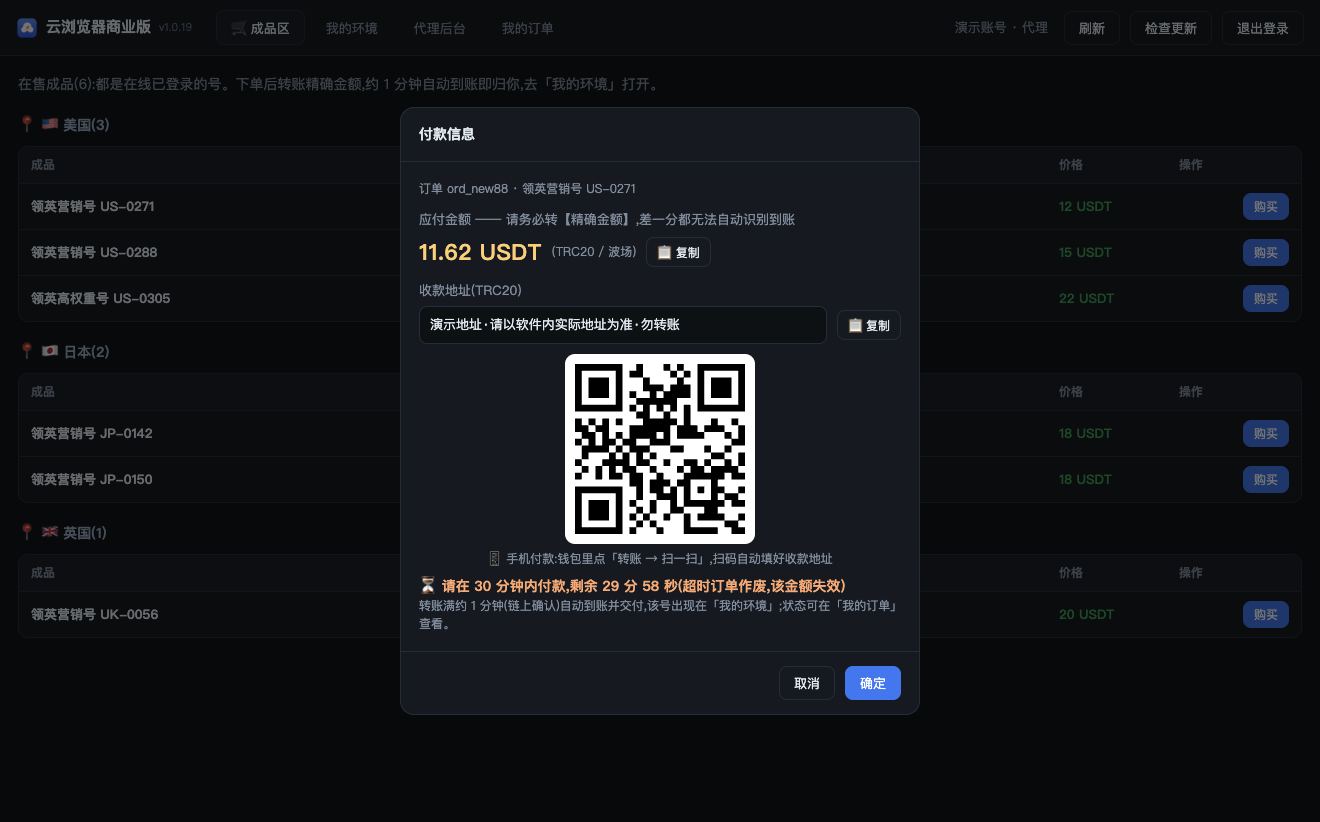Click the phone icon beside 手机付款 hint
The width and height of the screenshot is (1320, 822).
(494, 559)
